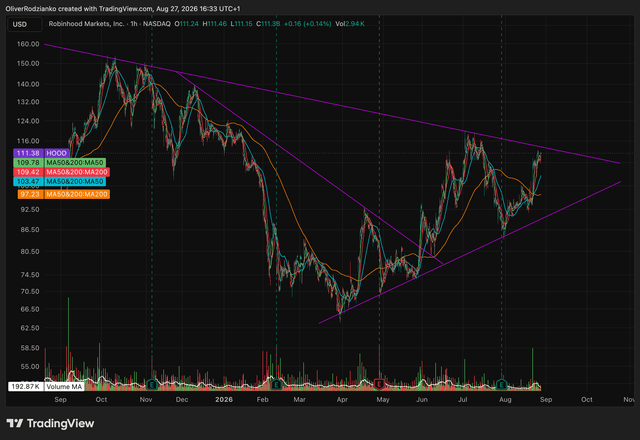Click the May label on time axis

[383, 400]
